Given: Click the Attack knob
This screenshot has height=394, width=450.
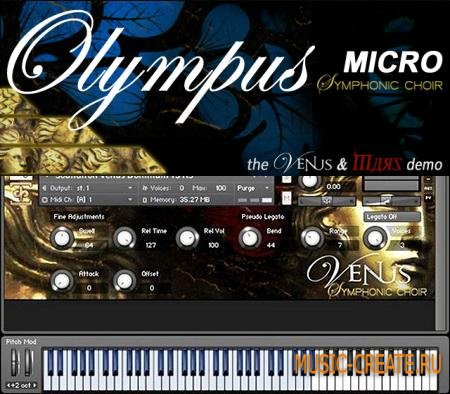Looking at the screenshot, I should click(x=62, y=281).
